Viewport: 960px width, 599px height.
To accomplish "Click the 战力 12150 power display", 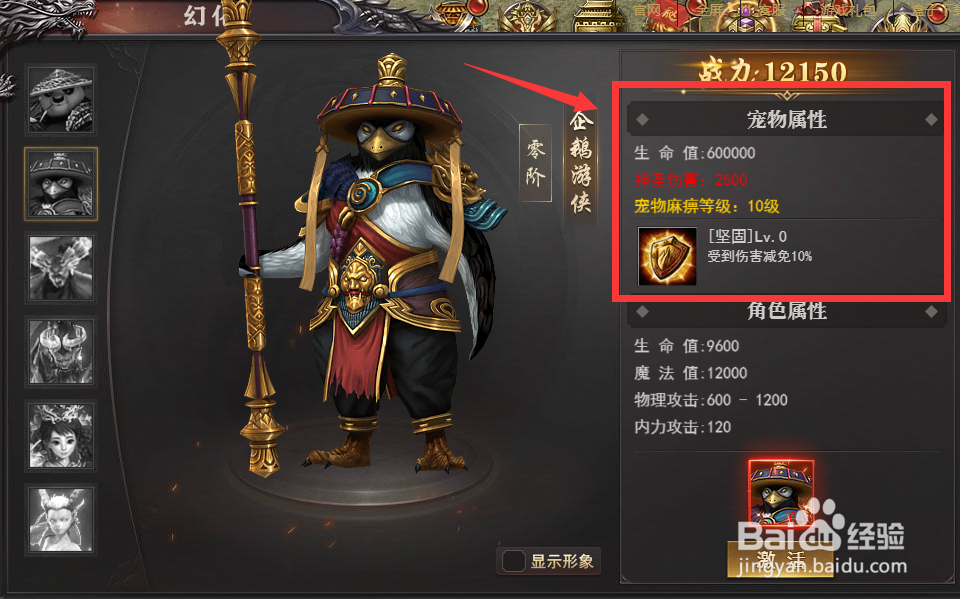I will [773, 72].
